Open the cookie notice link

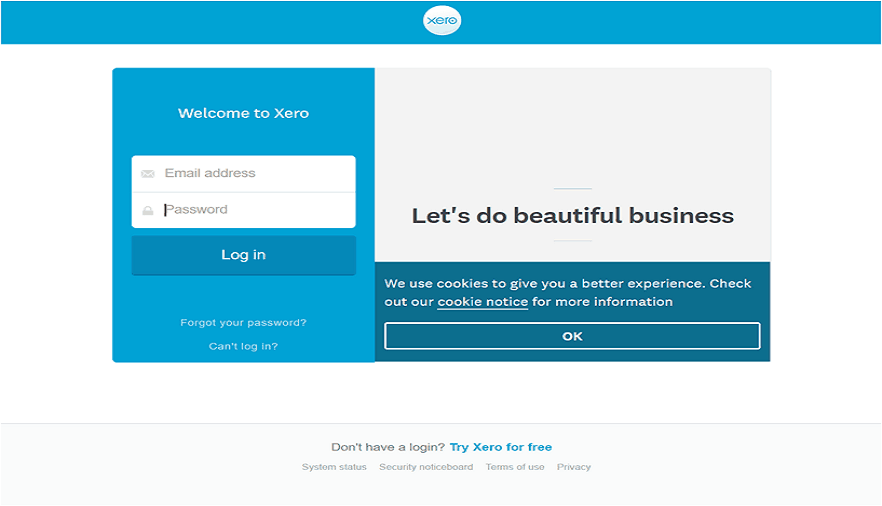(x=482, y=302)
